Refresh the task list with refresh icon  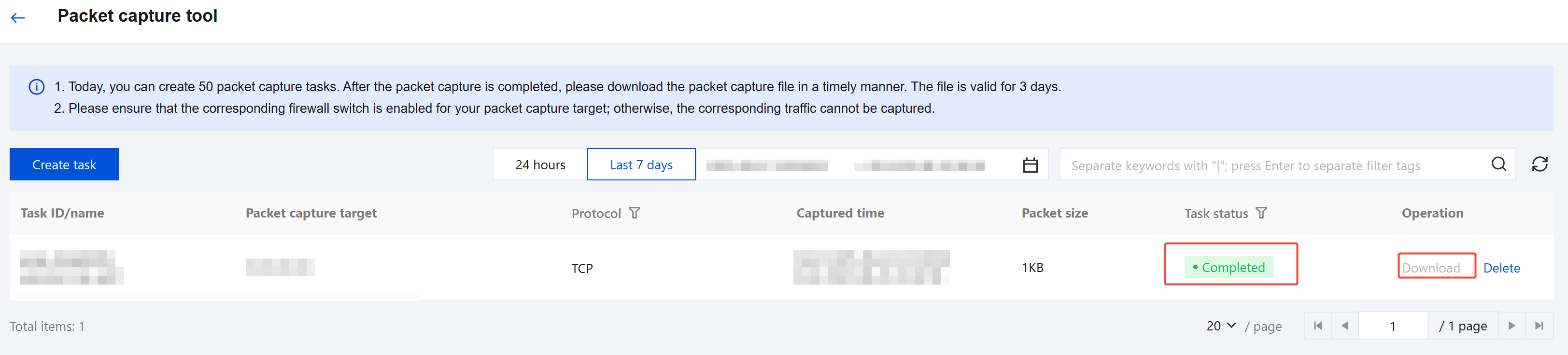1540,164
